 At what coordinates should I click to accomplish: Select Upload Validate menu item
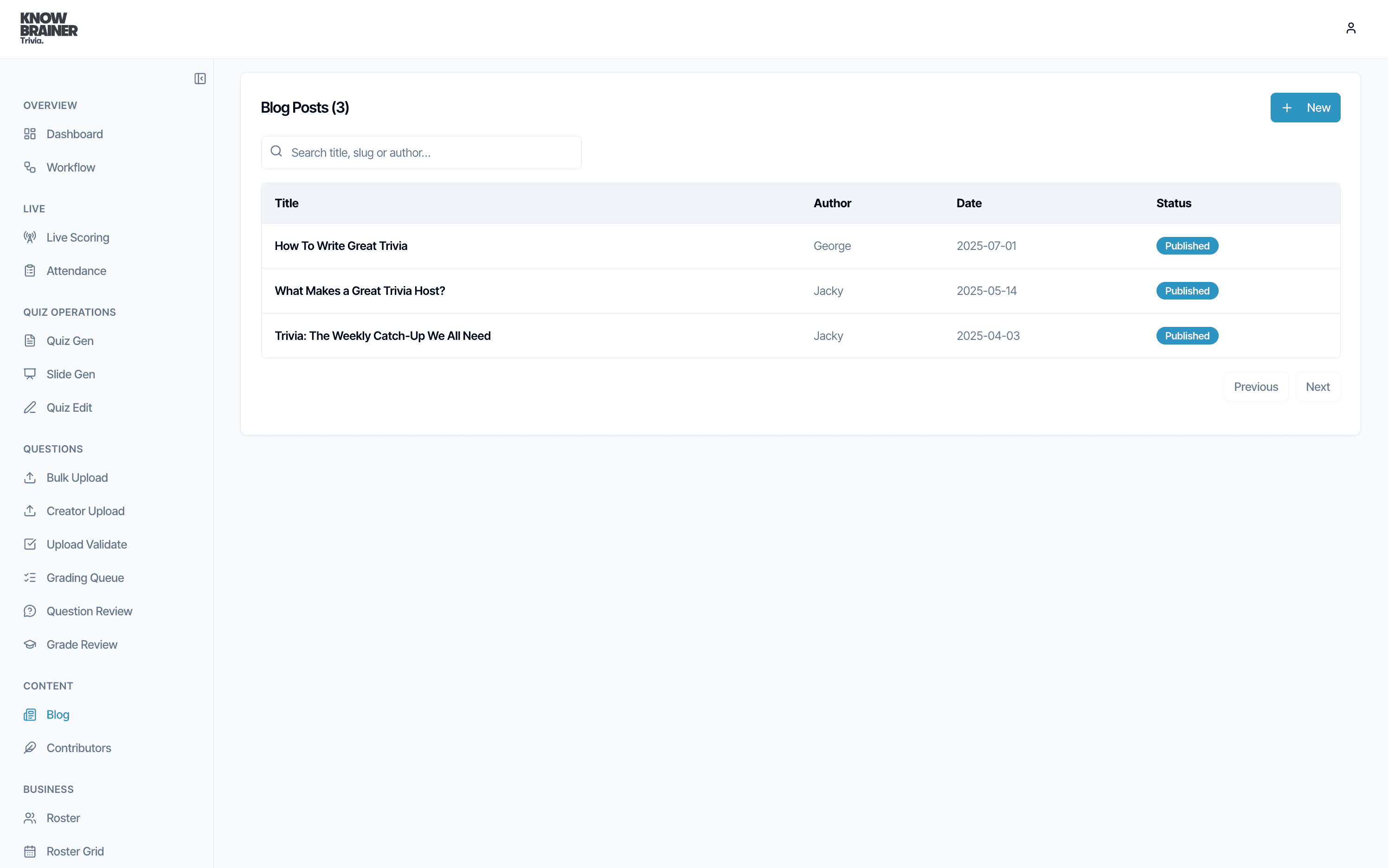(x=87, y=543)
